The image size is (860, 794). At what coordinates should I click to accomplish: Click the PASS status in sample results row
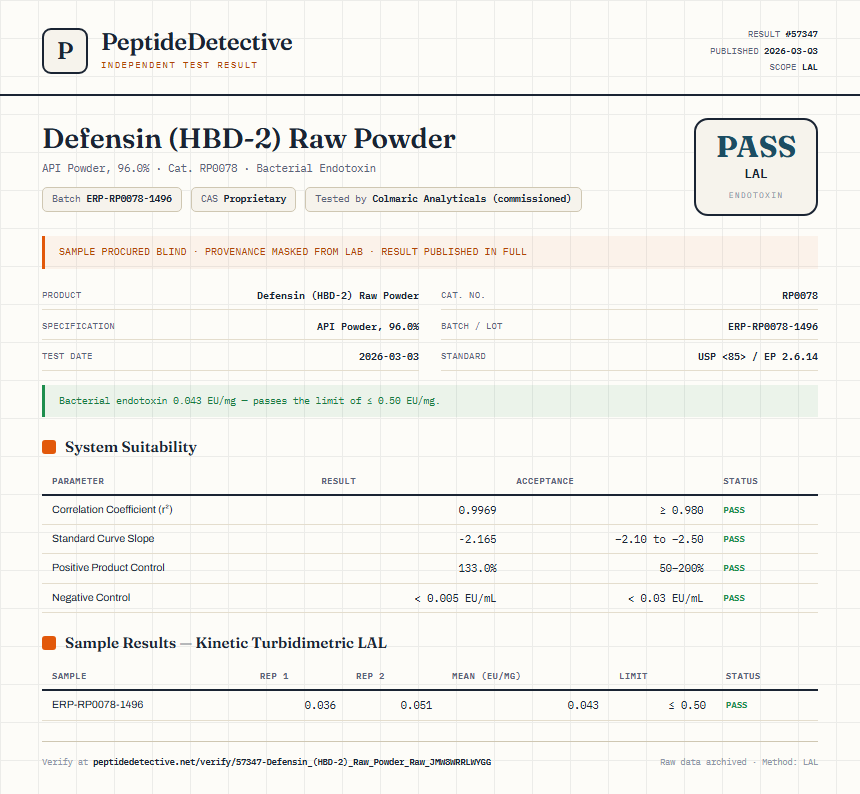737,705
